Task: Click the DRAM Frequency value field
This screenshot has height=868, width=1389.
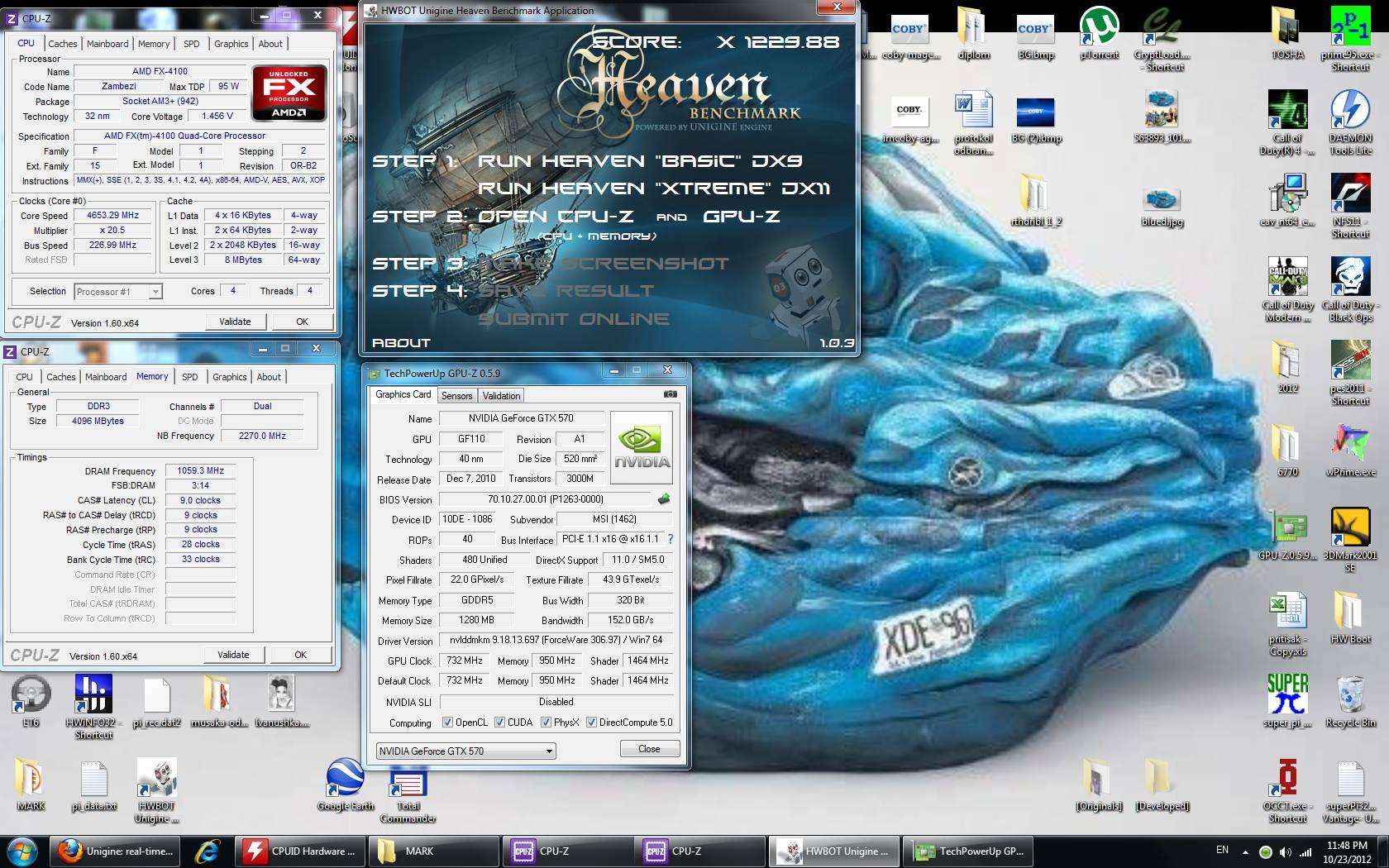Action: click(200, 470)
